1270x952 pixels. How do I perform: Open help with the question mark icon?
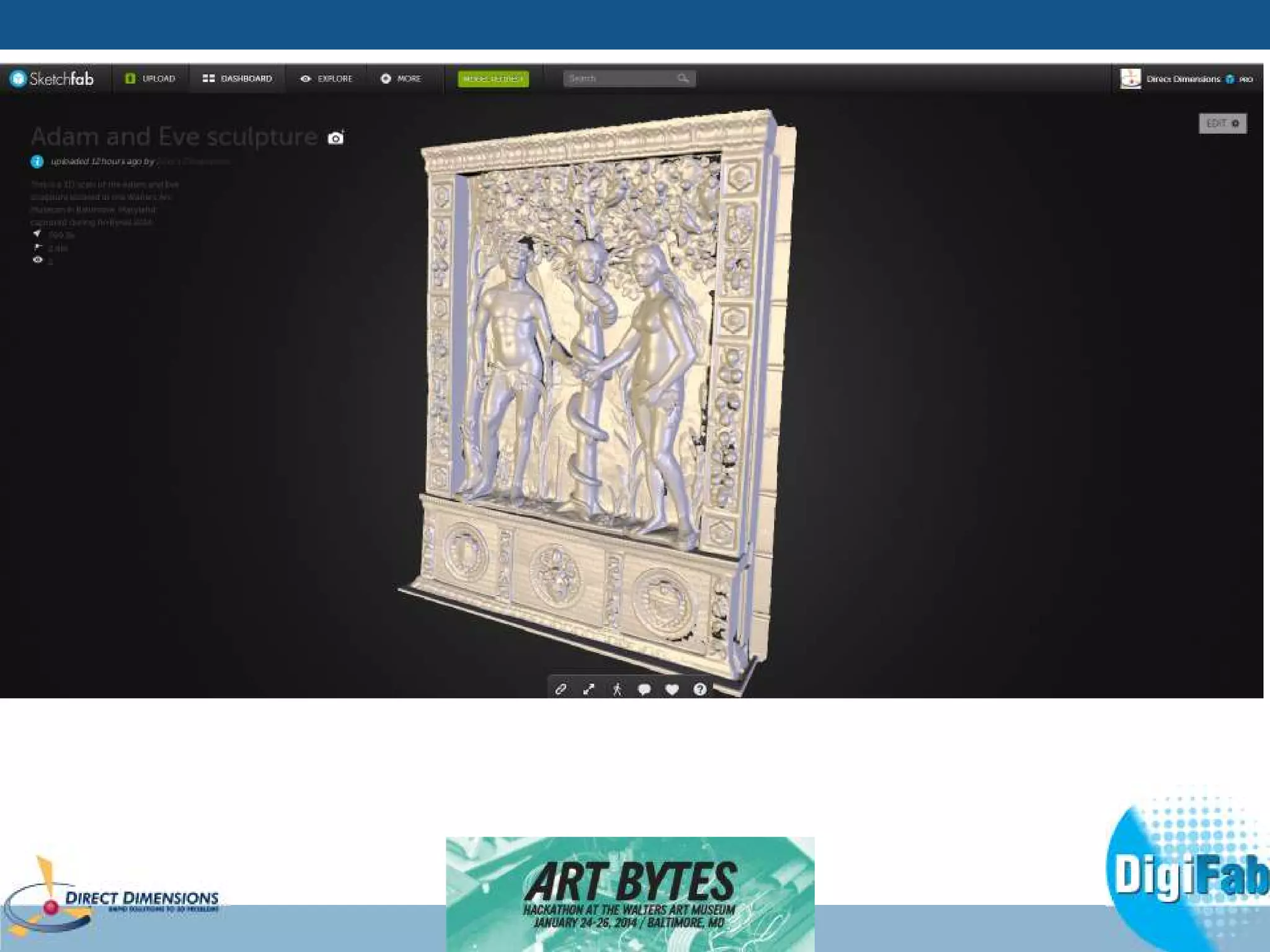pos(700,689)
